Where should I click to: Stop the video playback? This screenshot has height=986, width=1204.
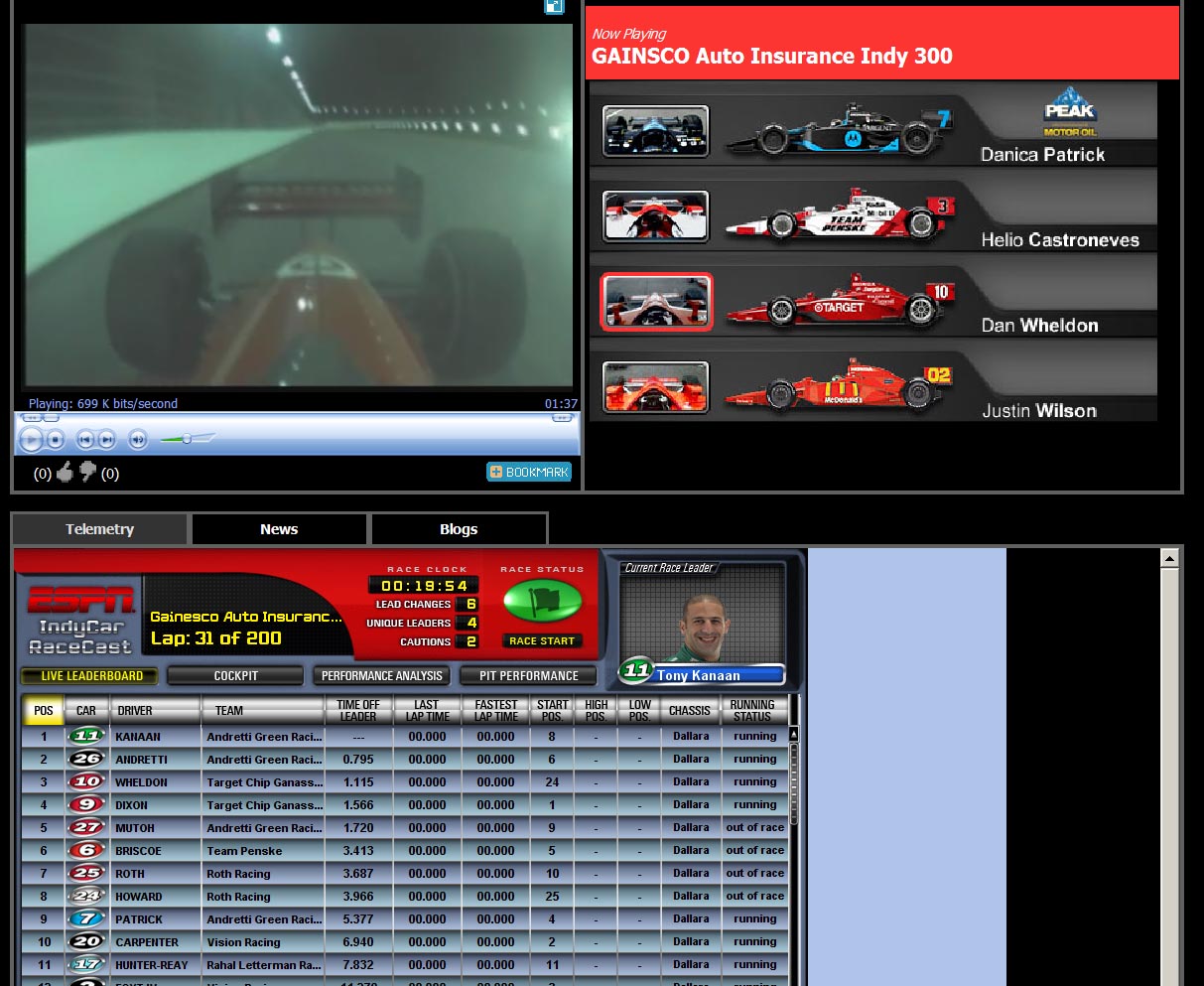coord(57,439)
